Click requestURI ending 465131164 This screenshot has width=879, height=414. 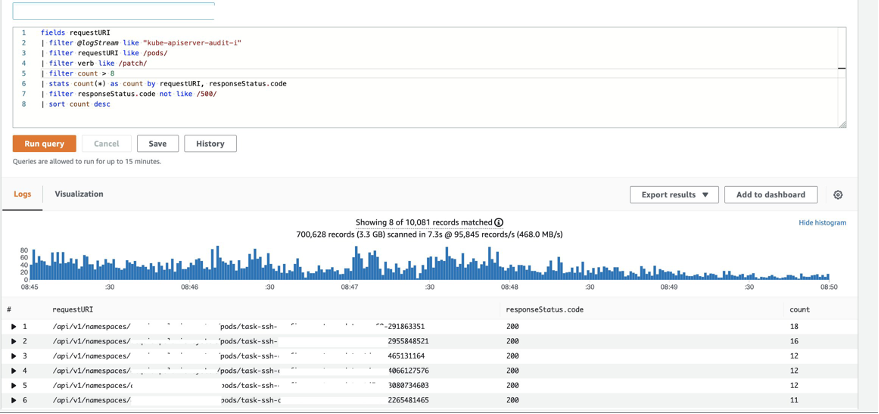(238, 356)
